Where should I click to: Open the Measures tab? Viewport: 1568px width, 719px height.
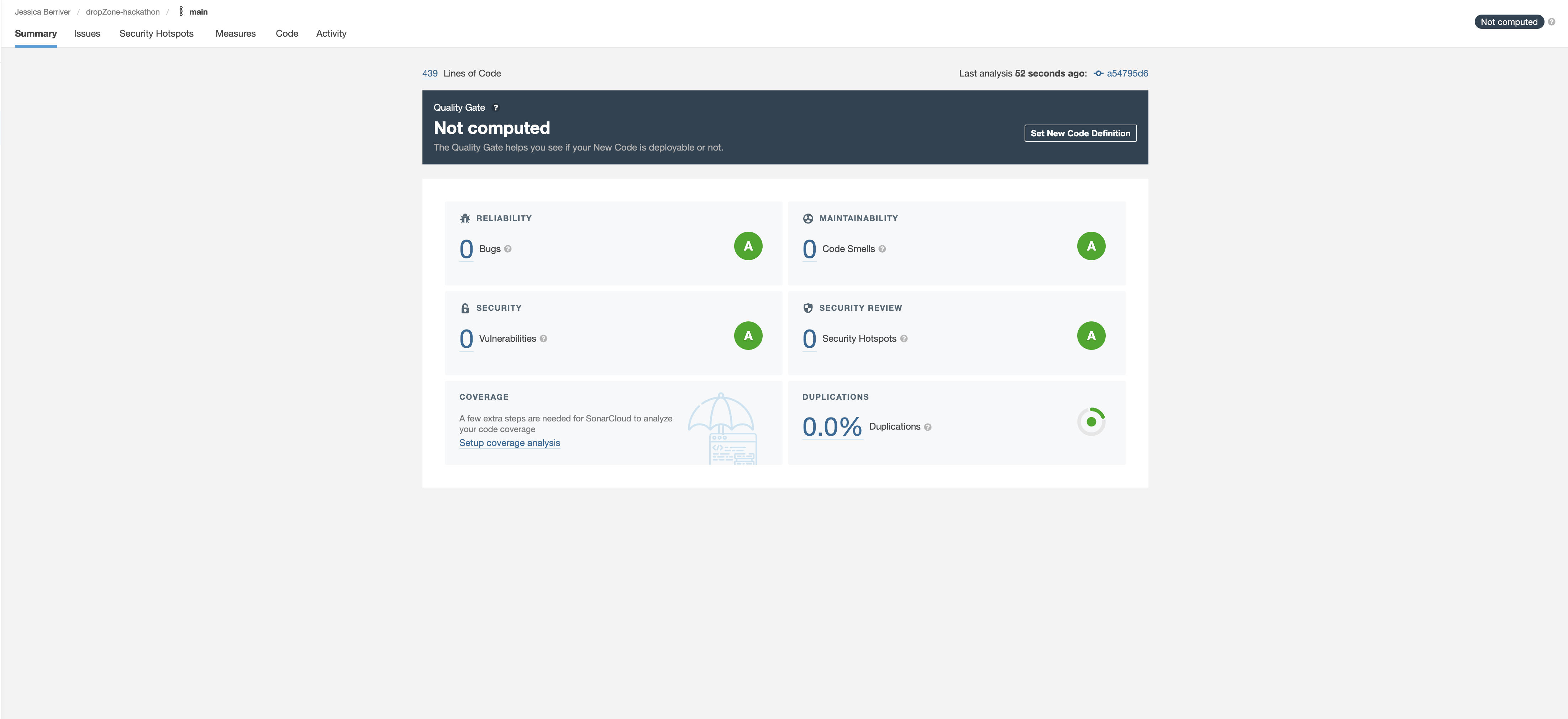[235, 33]
